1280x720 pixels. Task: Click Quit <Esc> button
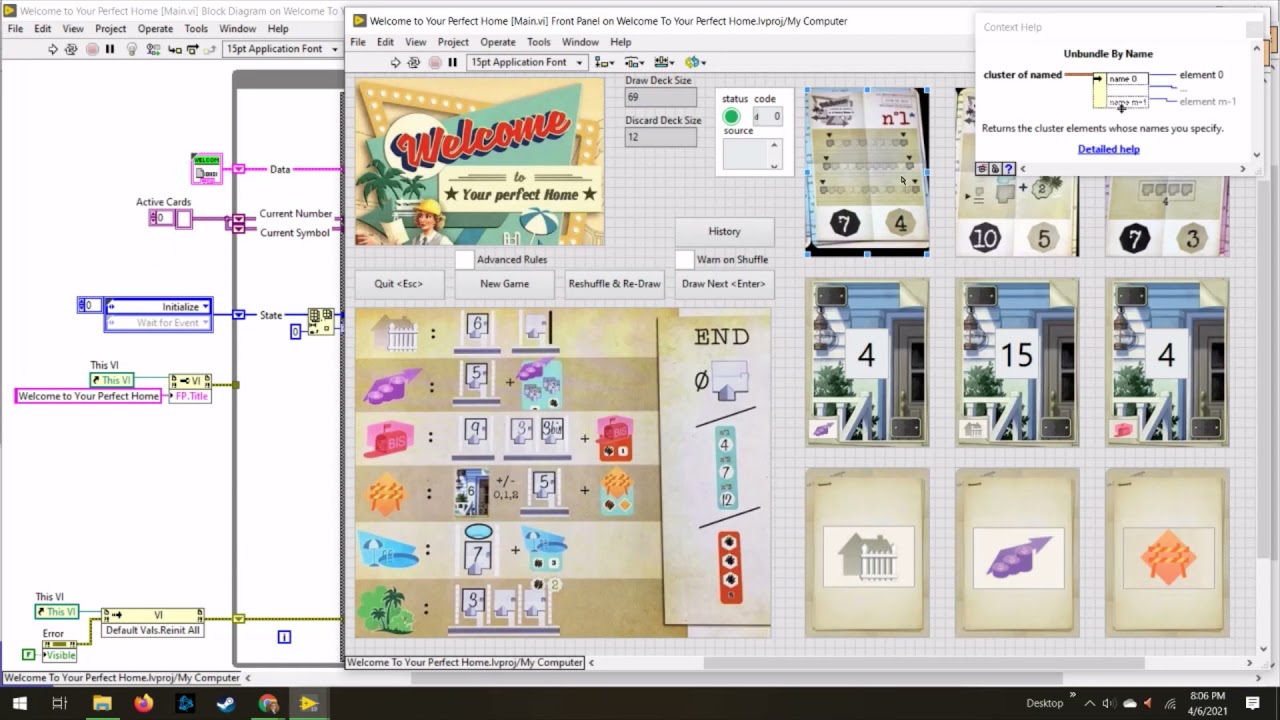[398, 284]
